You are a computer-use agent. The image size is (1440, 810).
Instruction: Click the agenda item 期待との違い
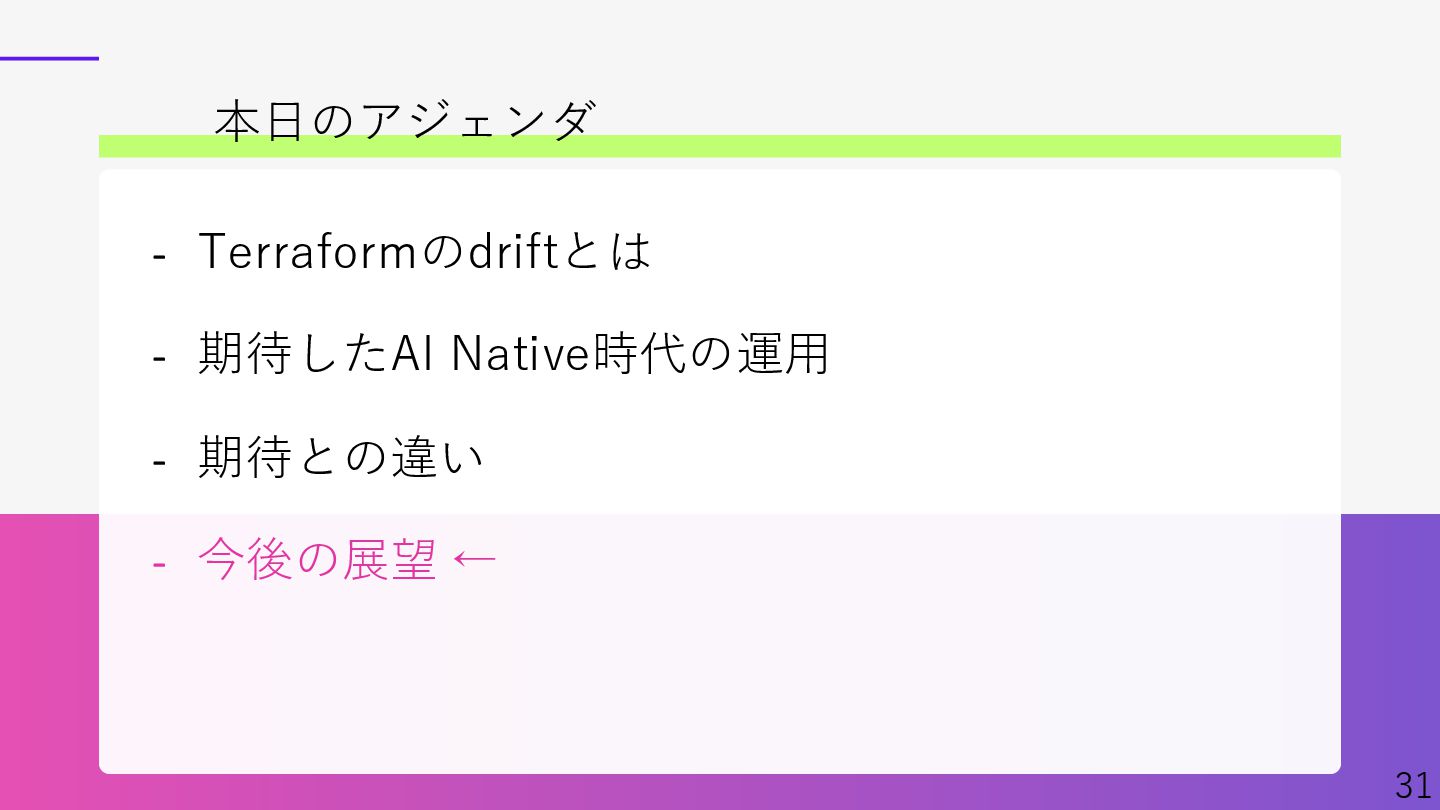(x=341, y=458)
